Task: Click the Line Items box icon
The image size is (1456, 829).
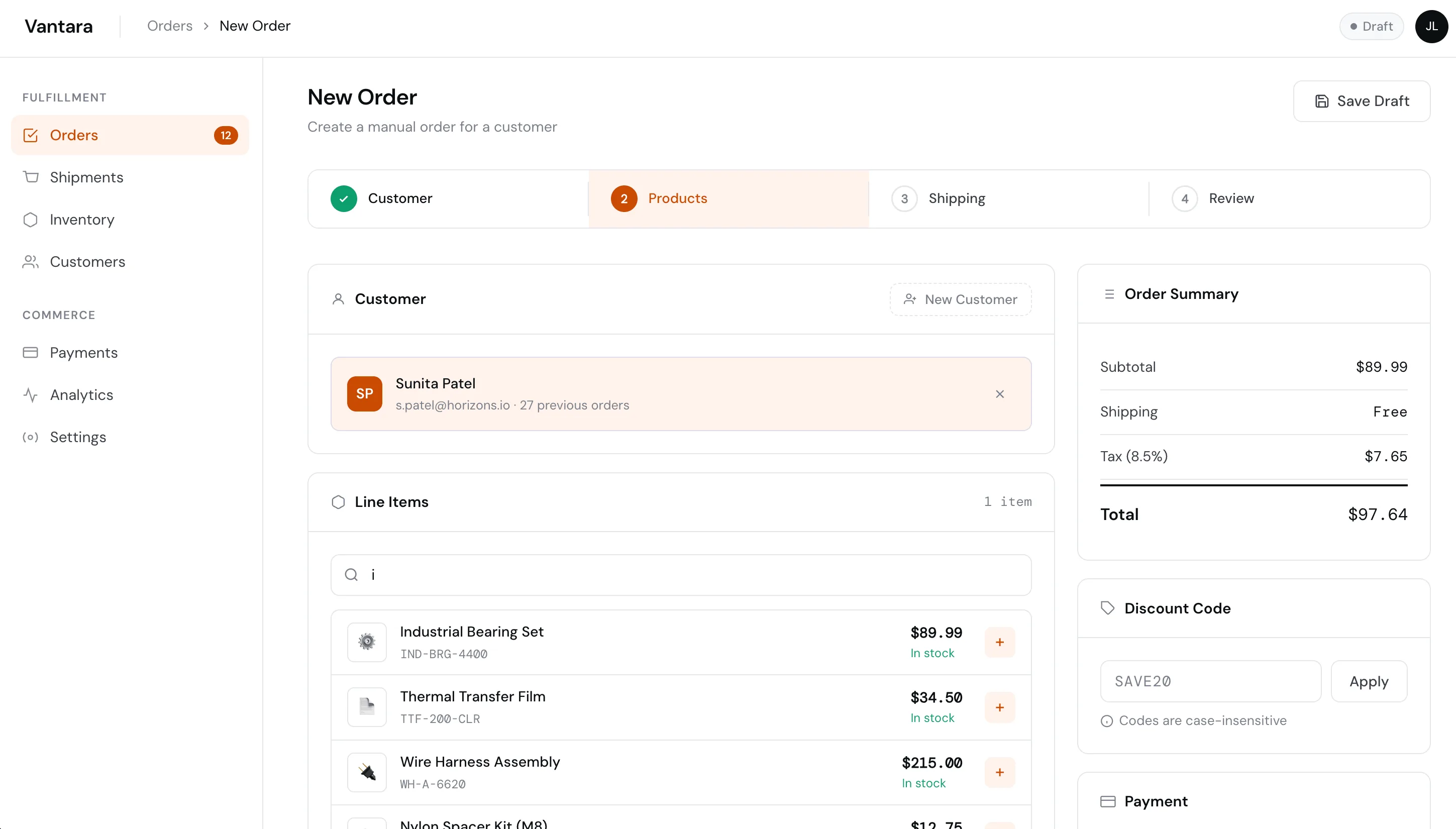Action: coord(338,501)
